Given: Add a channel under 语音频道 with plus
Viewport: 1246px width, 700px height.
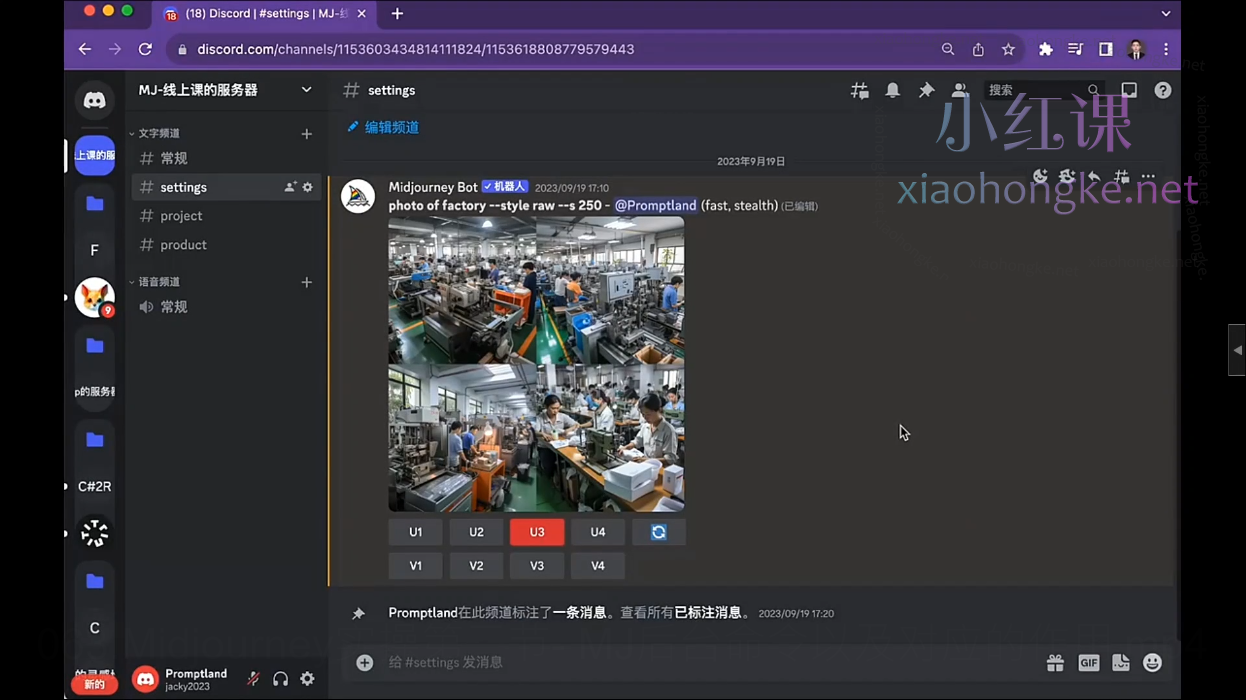Looking at the screenshot, I should (x=307, y=282).
